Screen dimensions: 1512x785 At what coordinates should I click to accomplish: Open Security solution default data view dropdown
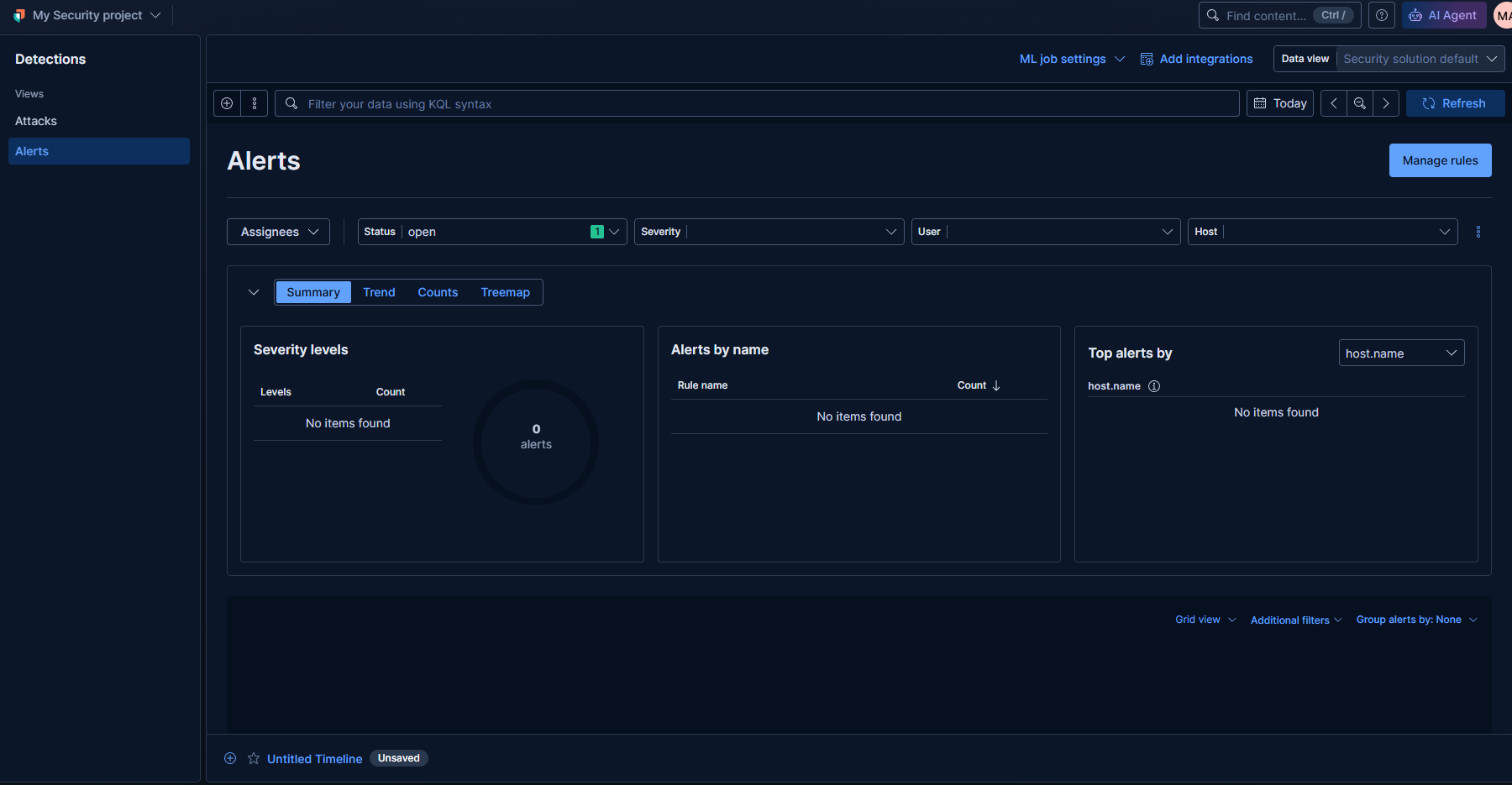1420,59
